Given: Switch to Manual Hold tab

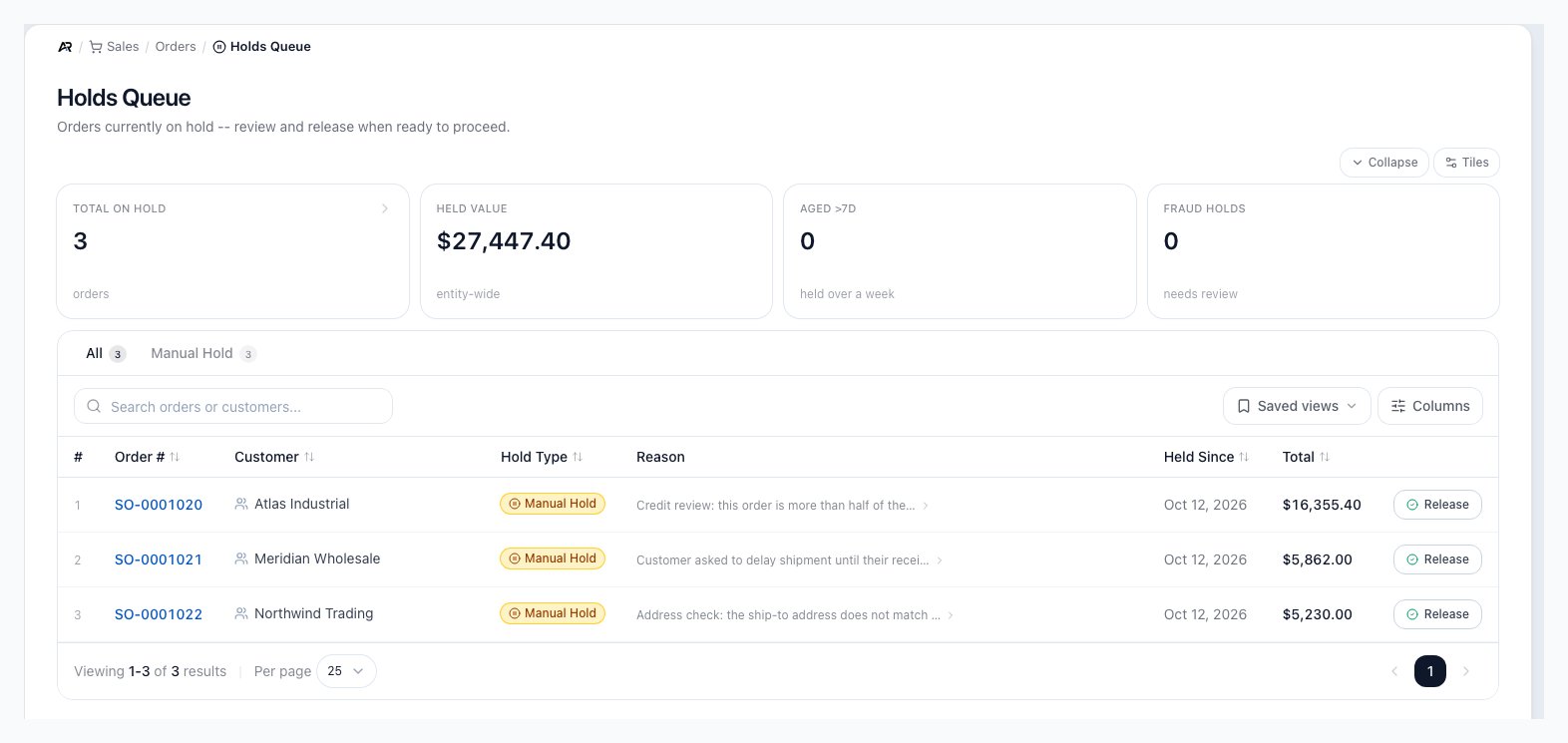Looking at the screenshot, I should 203,353.
